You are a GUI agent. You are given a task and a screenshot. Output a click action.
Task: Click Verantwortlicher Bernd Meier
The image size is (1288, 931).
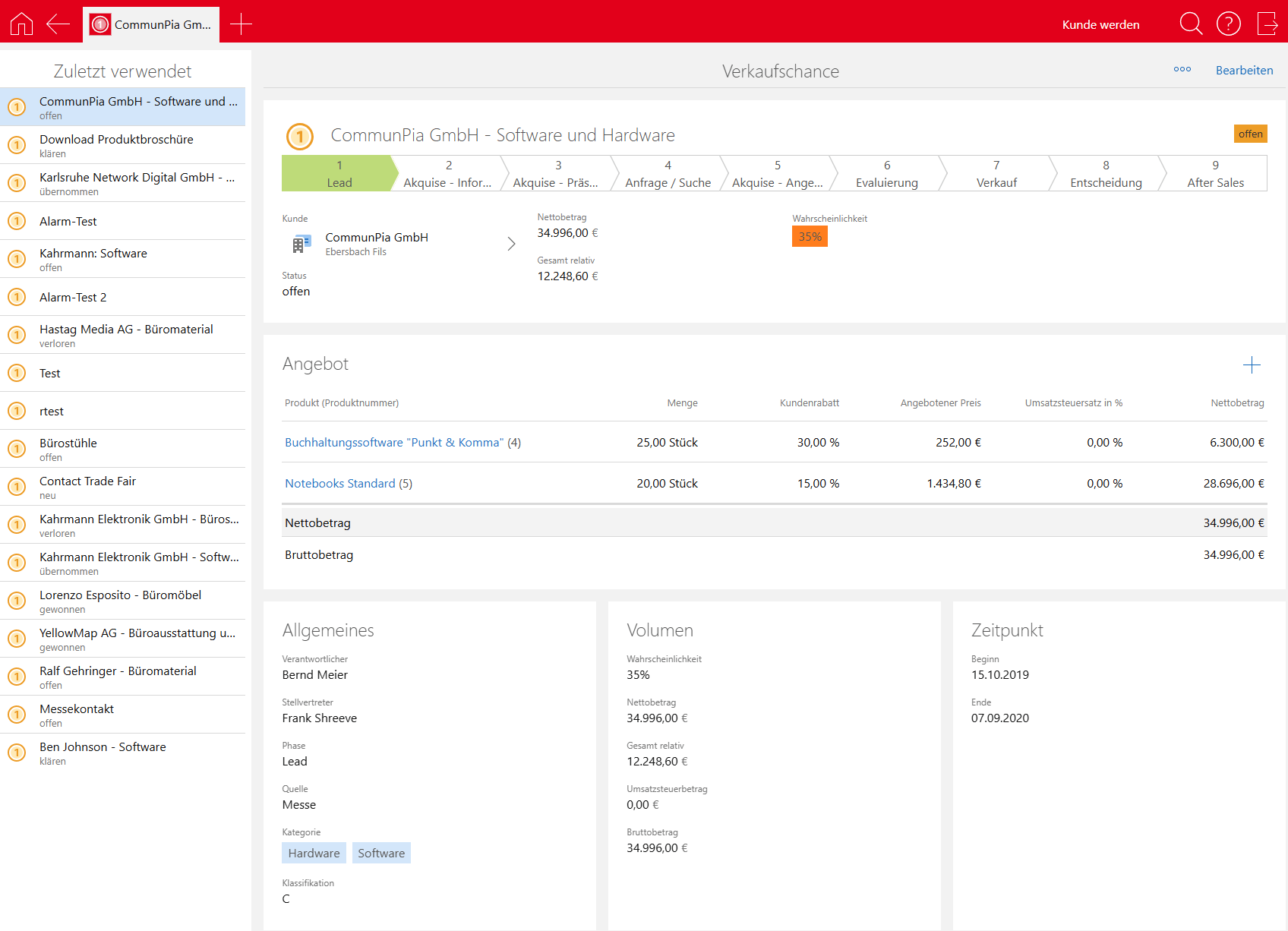click(314, 674)
